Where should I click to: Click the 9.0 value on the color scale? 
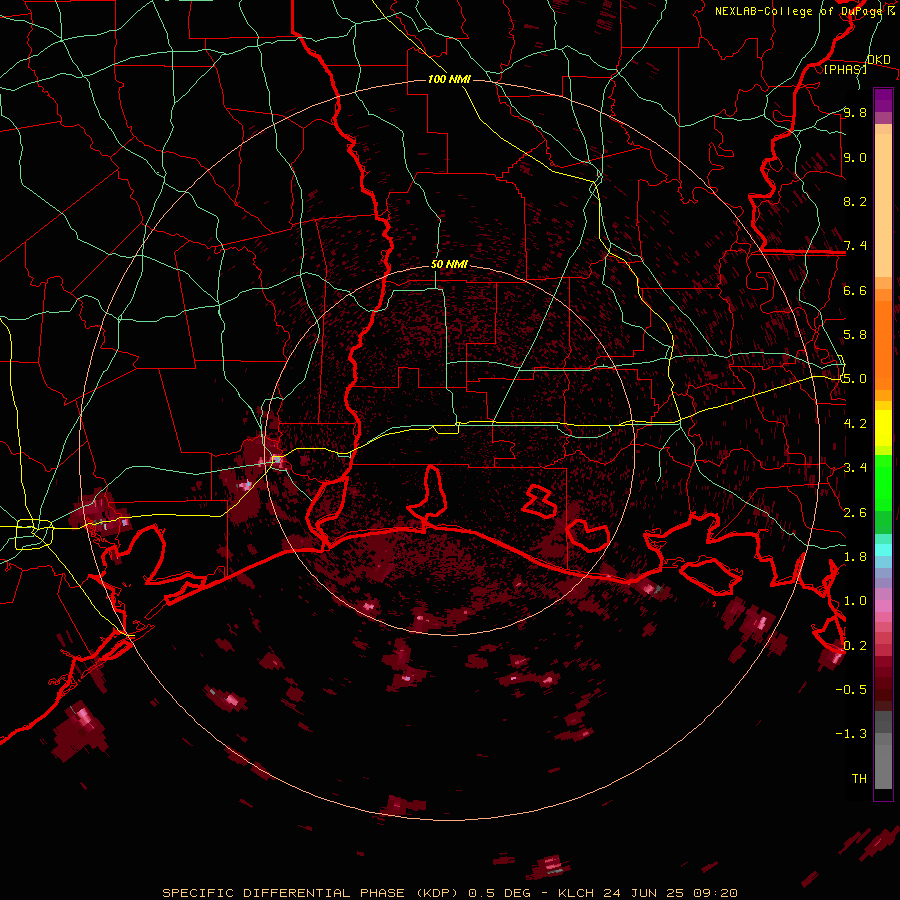[x=855, y=157]
